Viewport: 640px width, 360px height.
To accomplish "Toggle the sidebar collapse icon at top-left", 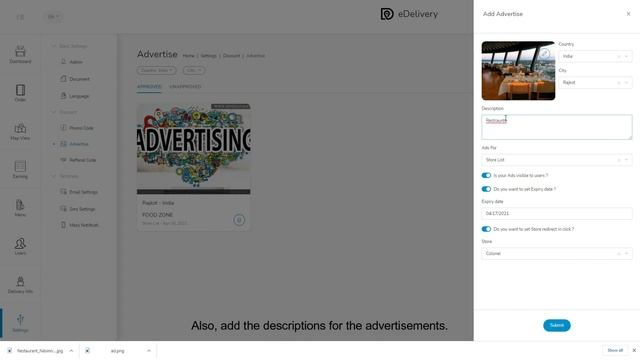I will (x=20, y=17).
